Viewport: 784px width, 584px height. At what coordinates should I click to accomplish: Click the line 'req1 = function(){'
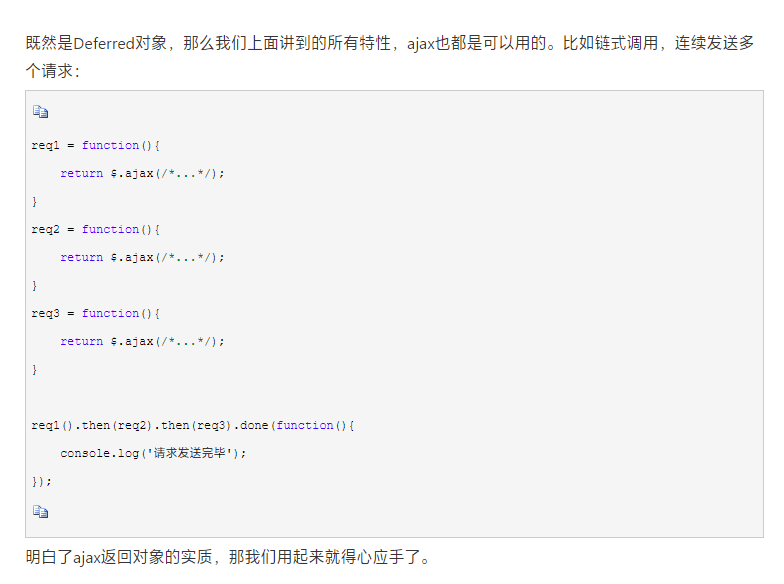96,146
